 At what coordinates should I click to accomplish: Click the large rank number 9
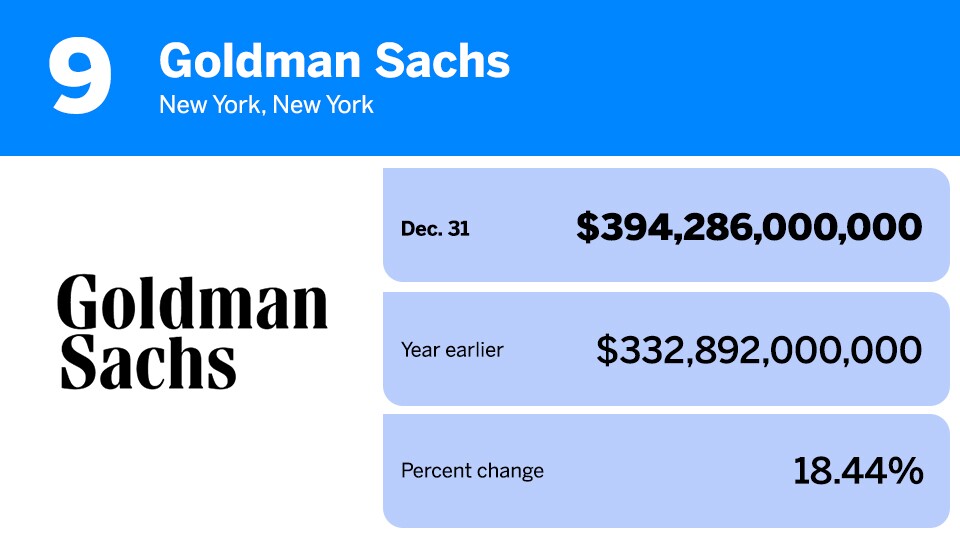point(80,77)
